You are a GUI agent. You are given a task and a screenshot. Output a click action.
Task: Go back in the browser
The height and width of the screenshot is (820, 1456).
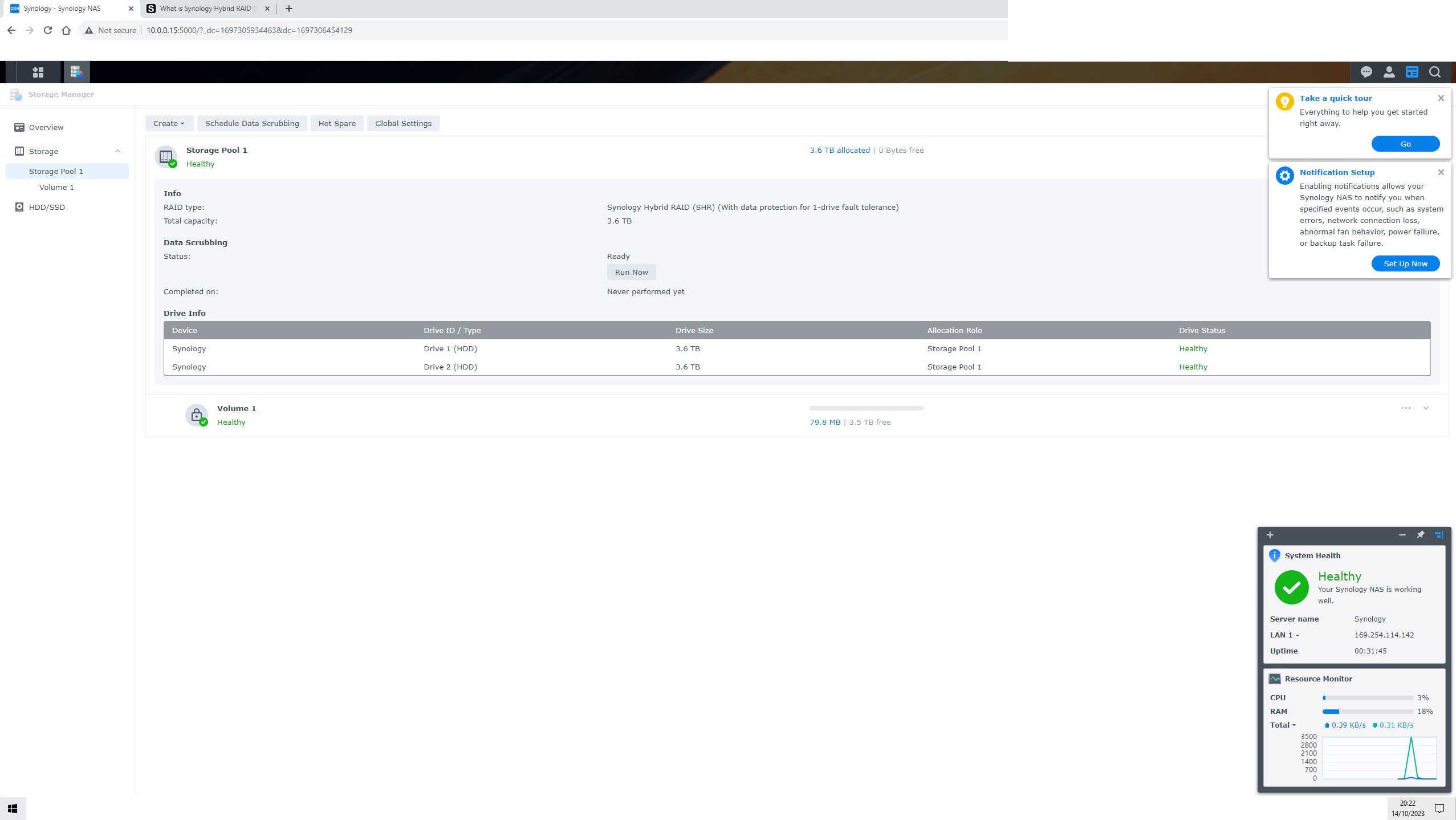click(x=11, y=30)
